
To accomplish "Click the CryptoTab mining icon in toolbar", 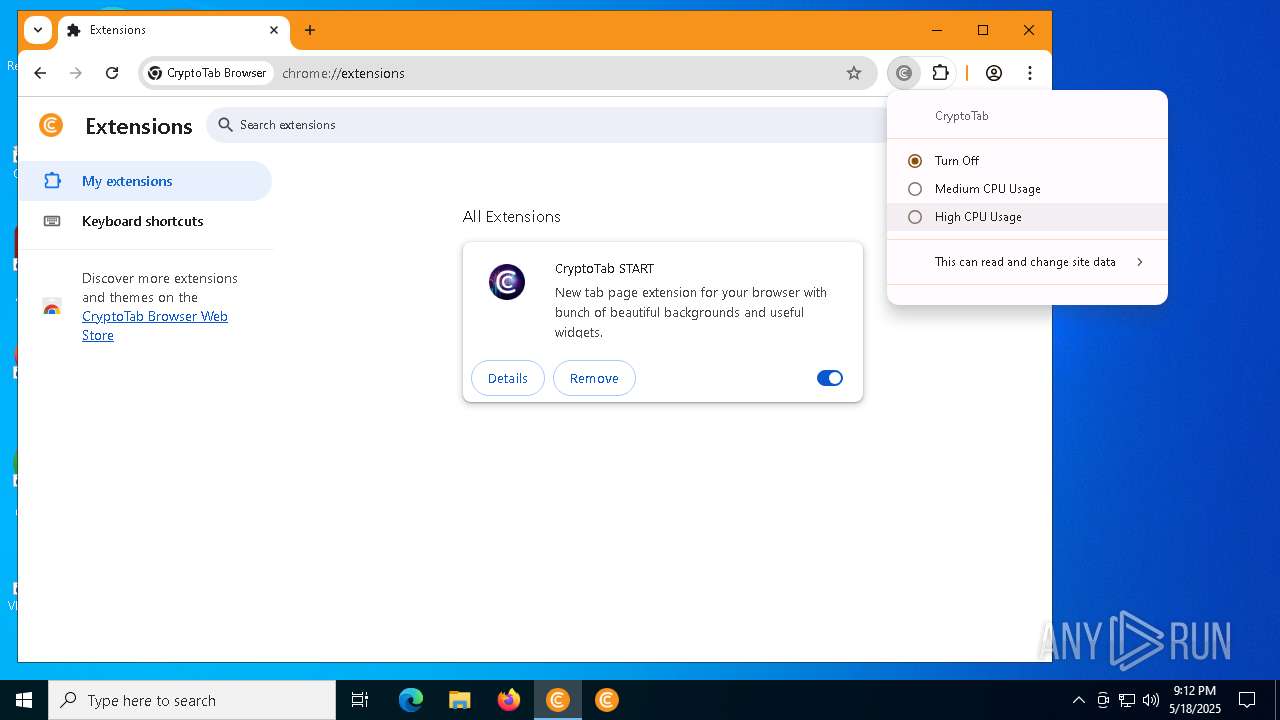I will click(904, 73).
